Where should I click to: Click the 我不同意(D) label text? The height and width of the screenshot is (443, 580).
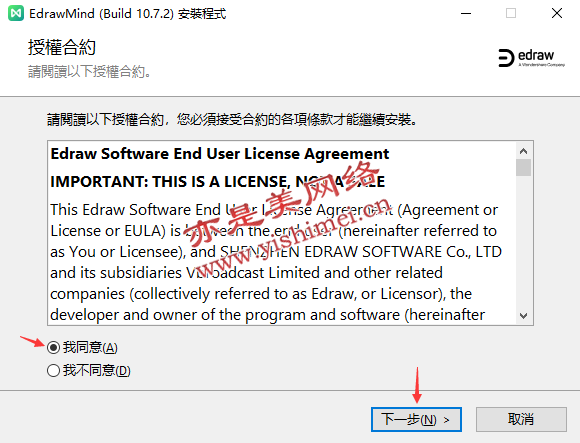tap(97, 370)
